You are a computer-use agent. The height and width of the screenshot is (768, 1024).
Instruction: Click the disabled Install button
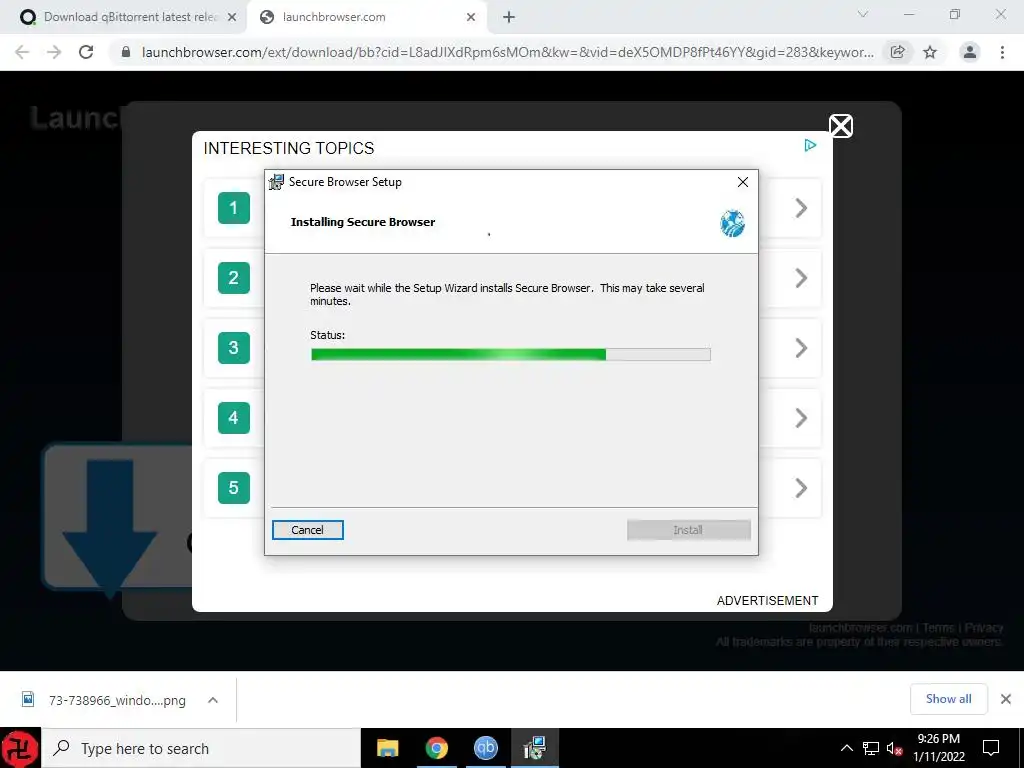click(x=688, y=530)
